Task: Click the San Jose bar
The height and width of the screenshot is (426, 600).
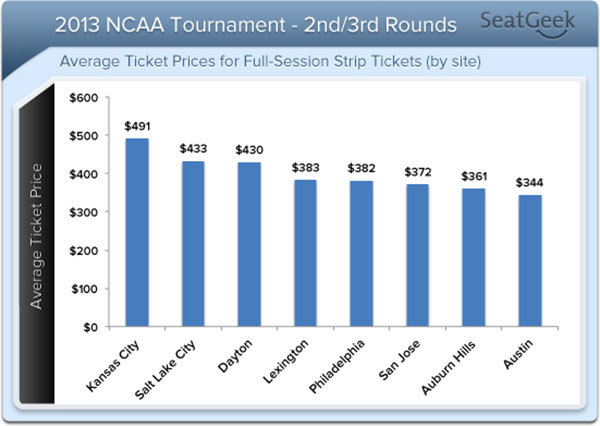Action: (x=417, y=255)
